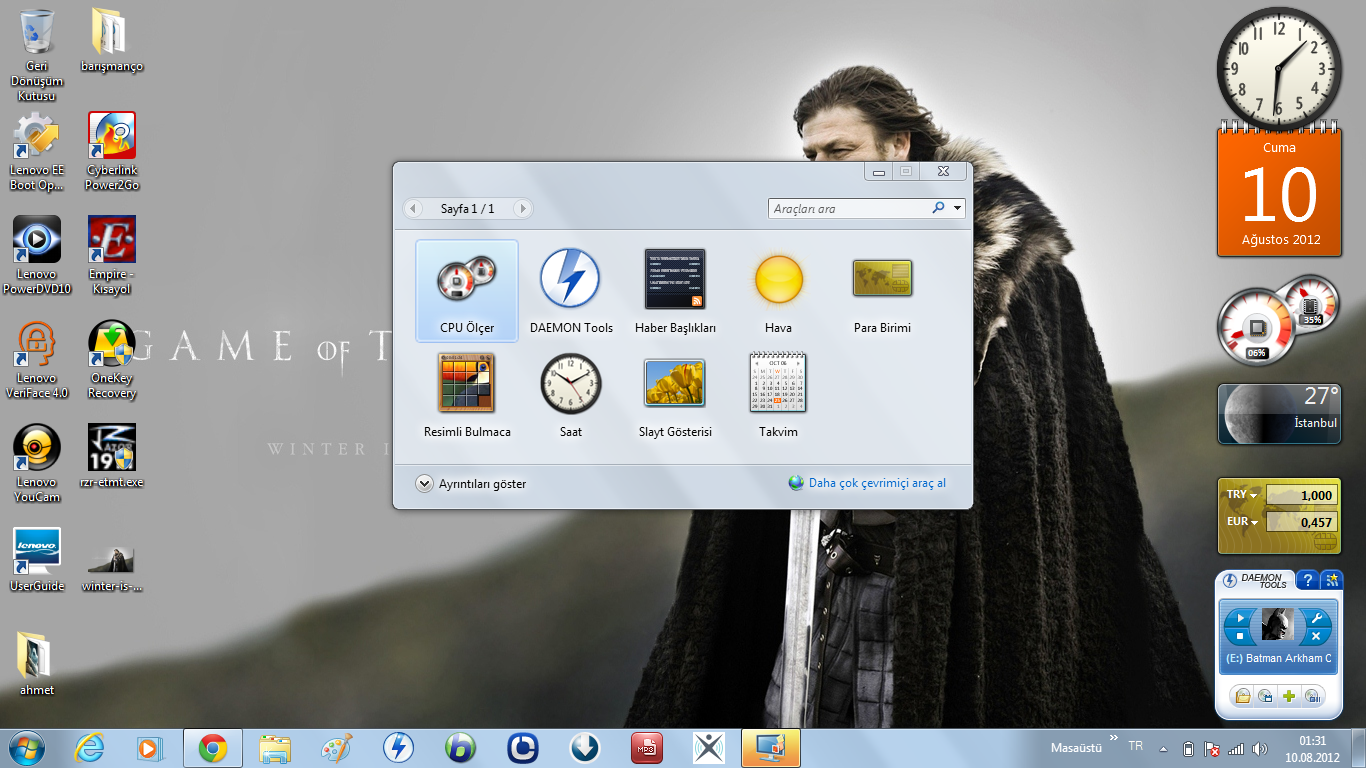This screenshot has height=768, width=1366.
Task: Select the Slayt Gösterisi gadget
Action: pos(675,395)
